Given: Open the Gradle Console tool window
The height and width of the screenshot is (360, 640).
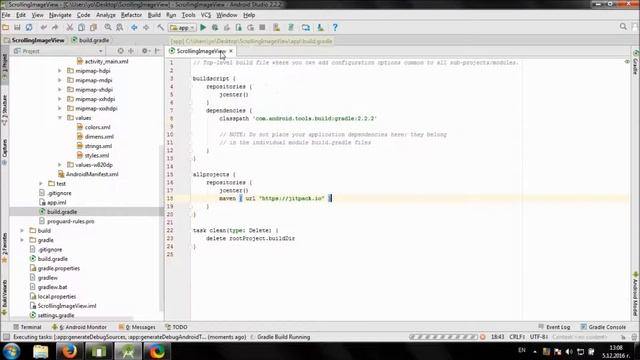Looking at the screenshot, I should (x=603, y=327).
